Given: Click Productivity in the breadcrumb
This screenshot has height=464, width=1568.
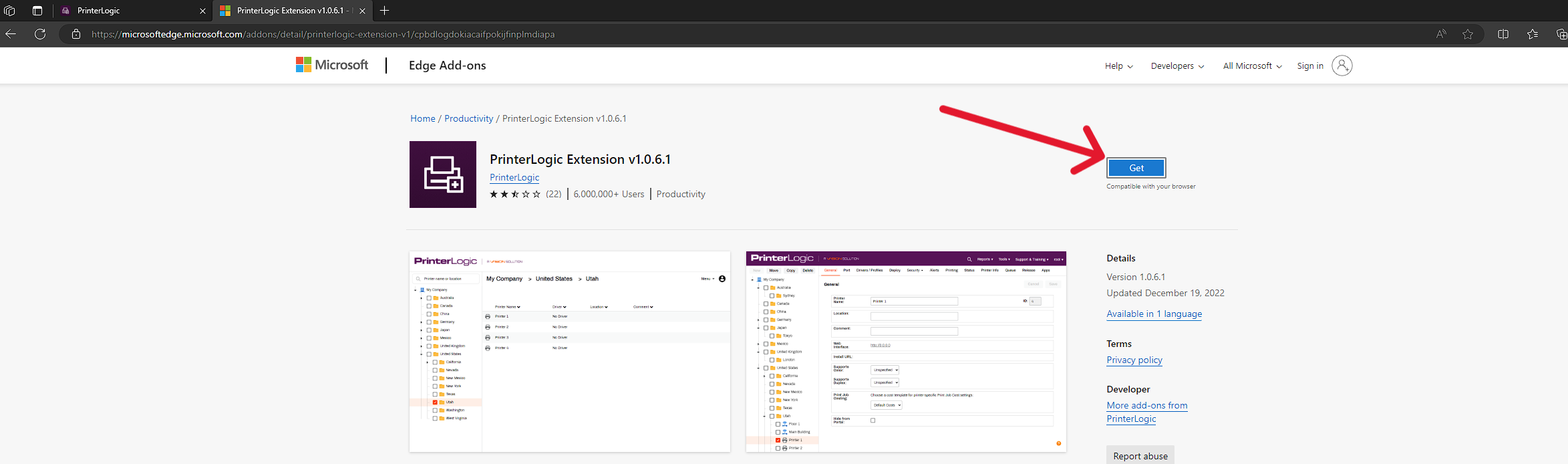Looking at the screenshot, I should coord(468,118).
